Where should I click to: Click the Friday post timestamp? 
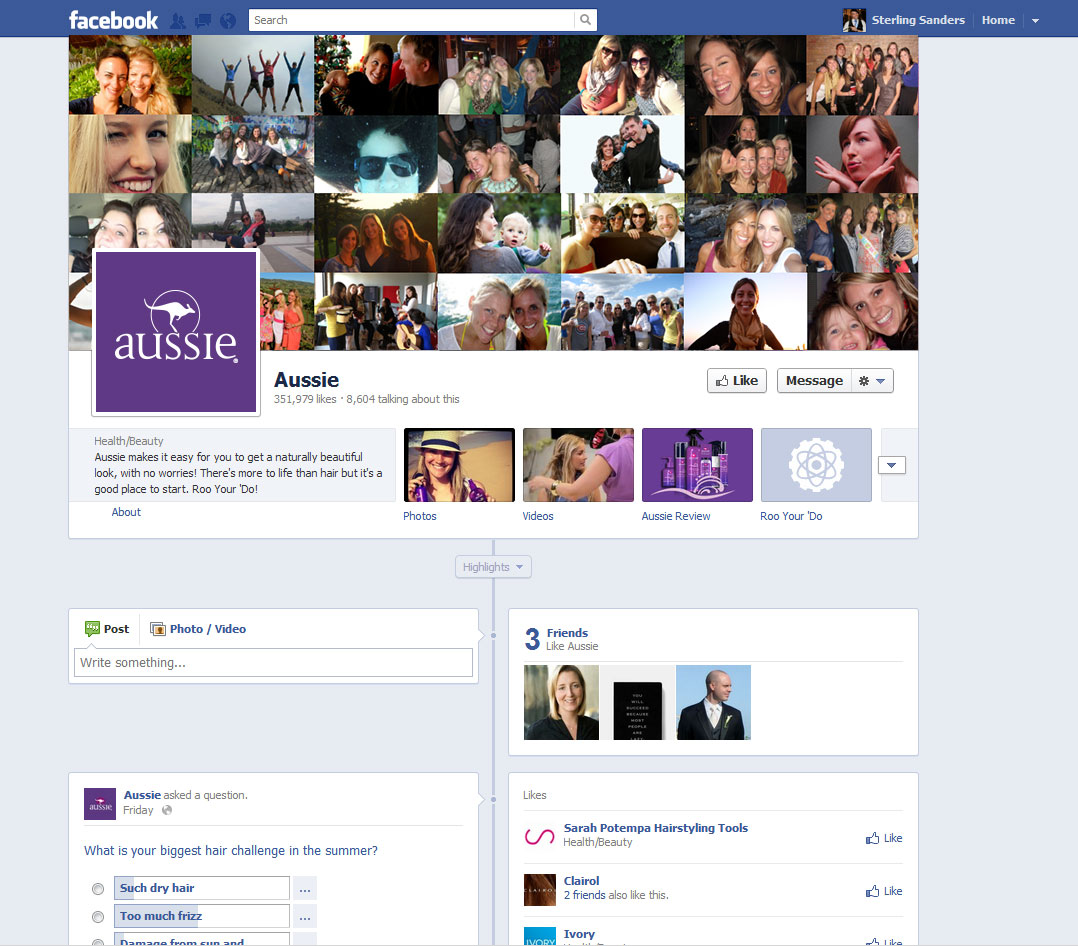pos(138,811)
